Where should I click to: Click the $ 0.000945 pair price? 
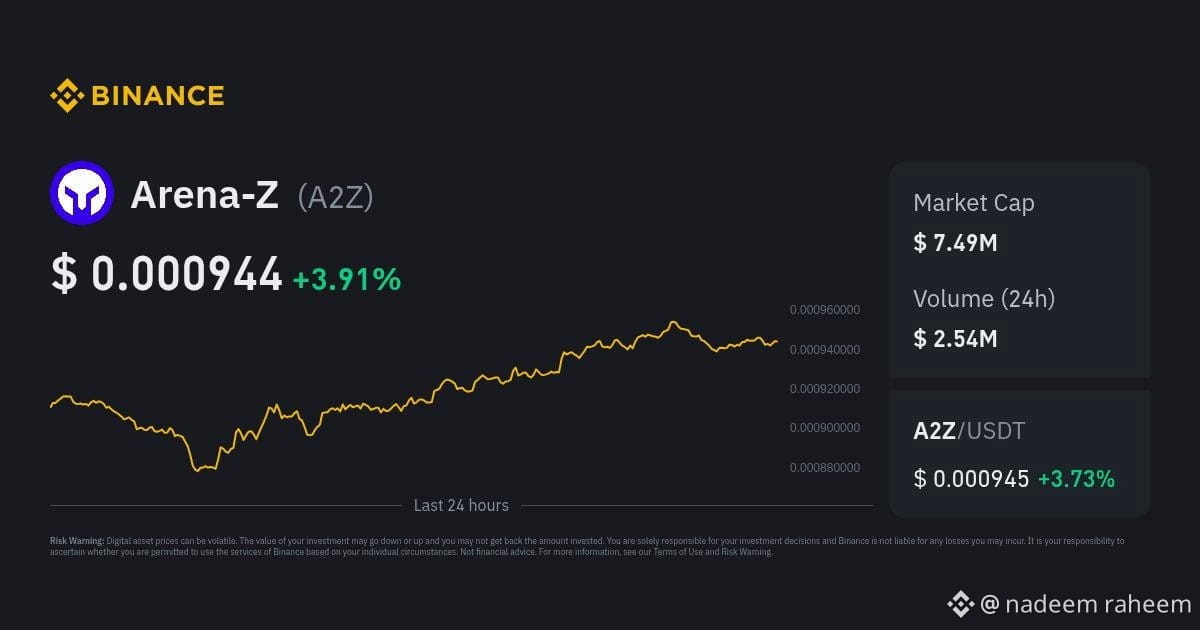[971, 479]
